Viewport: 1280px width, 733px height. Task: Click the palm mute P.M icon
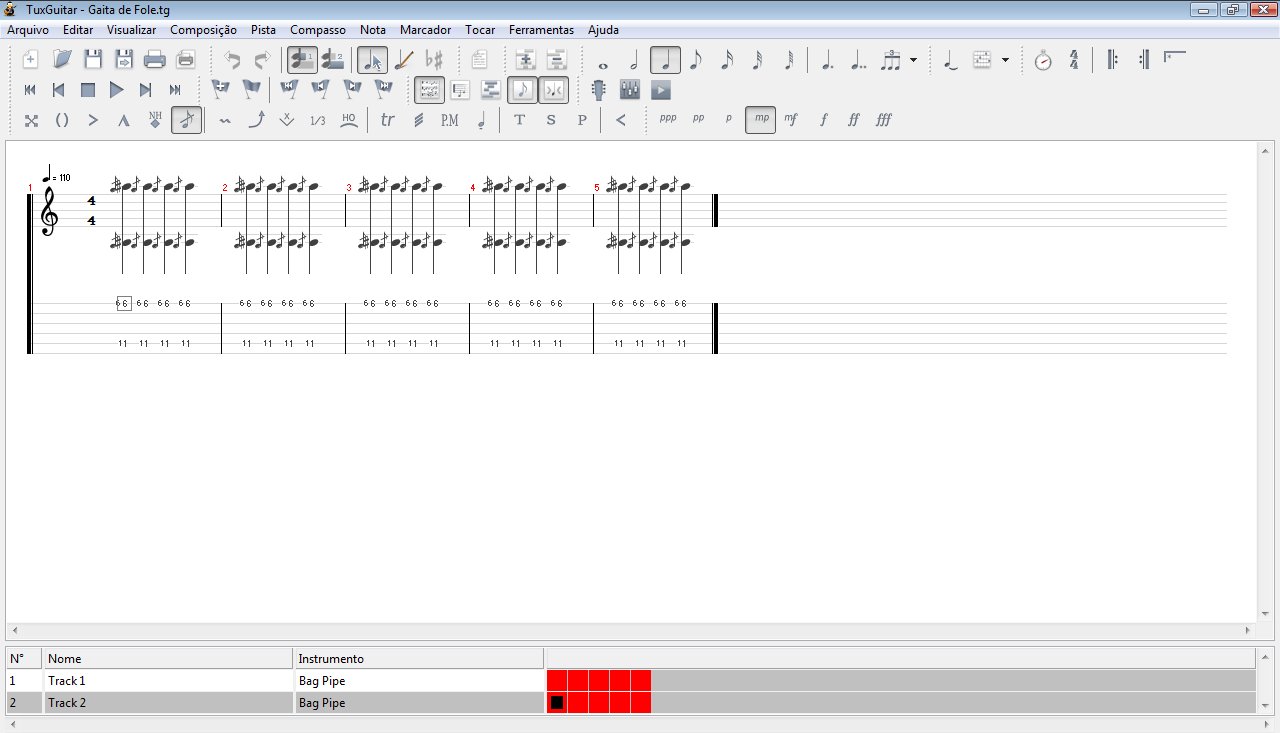click(x=450, y=120)
